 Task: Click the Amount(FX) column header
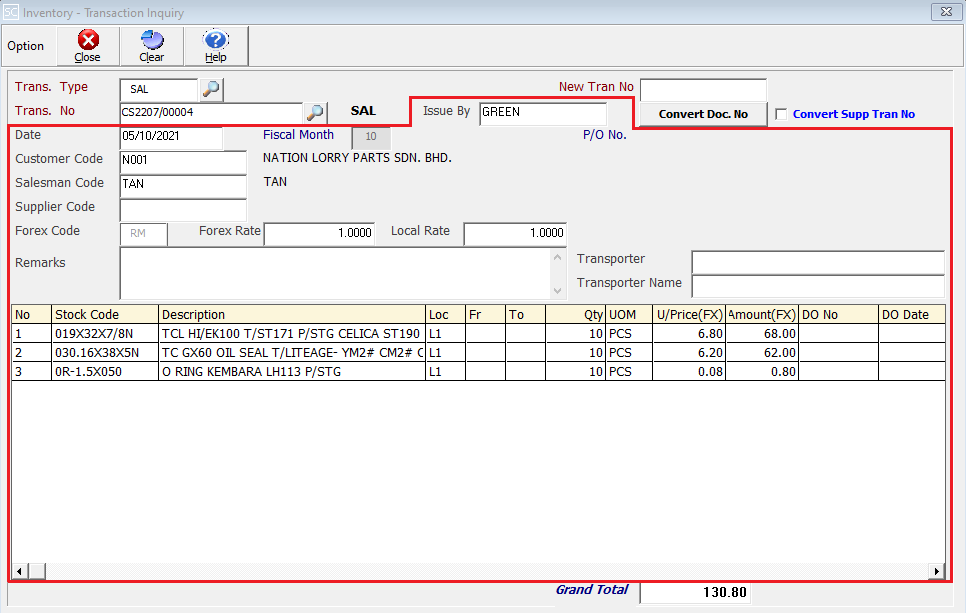pos(762,314)
